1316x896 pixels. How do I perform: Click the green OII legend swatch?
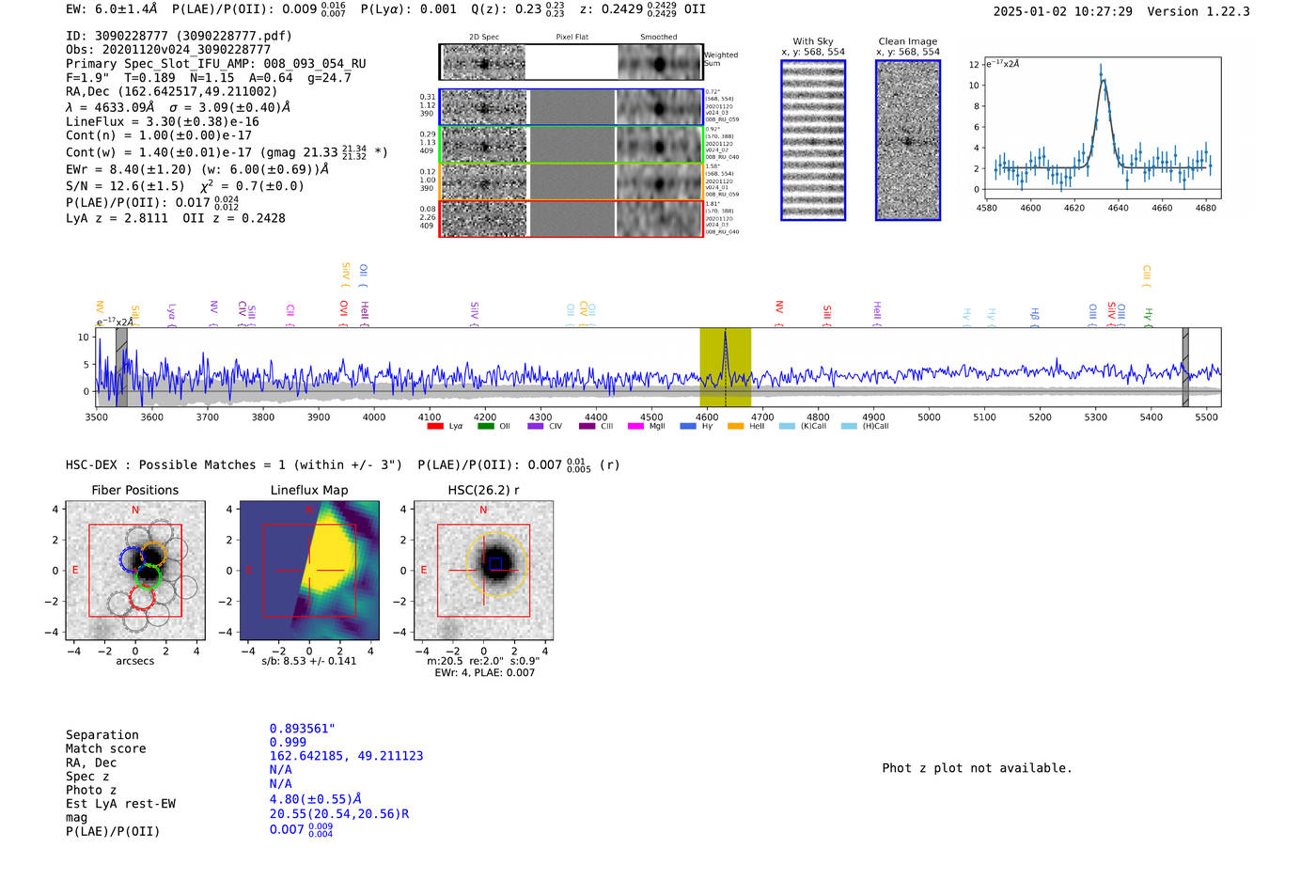click(485, 426)
